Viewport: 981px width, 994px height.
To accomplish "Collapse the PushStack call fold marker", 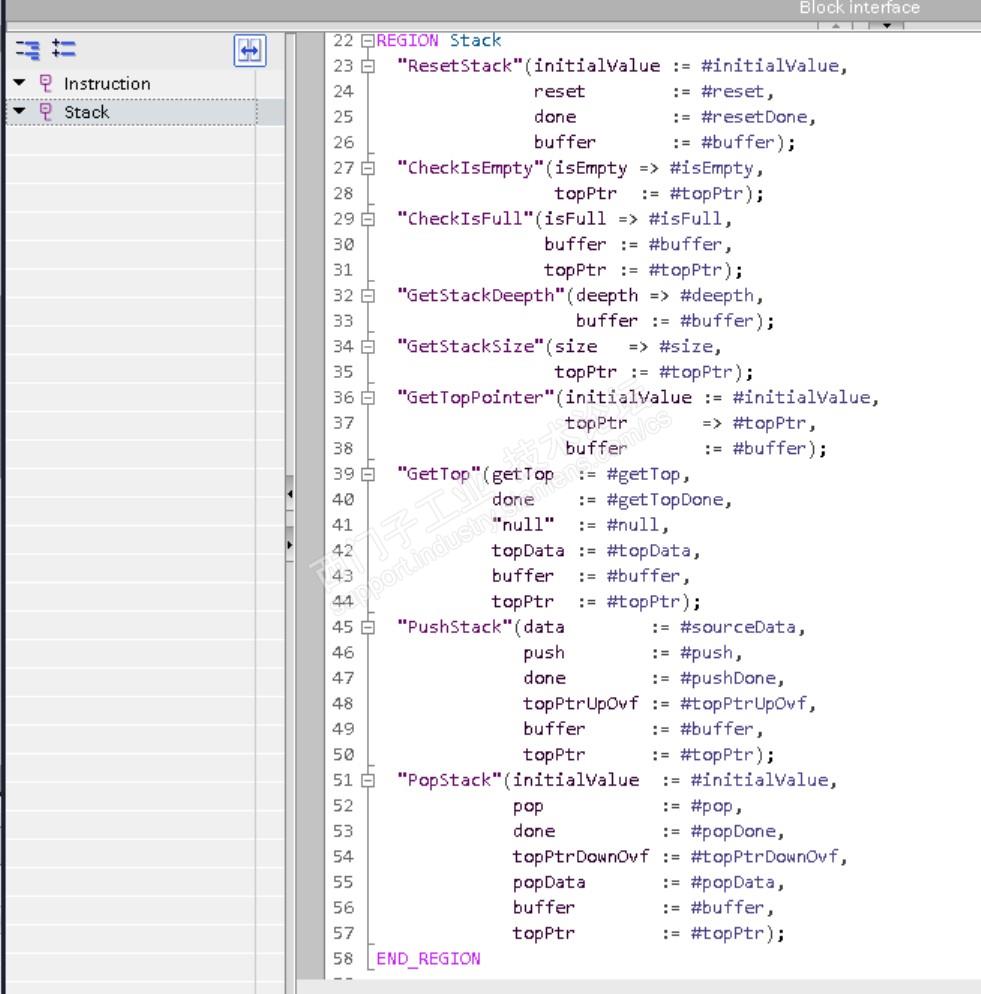I will [368, 627].
